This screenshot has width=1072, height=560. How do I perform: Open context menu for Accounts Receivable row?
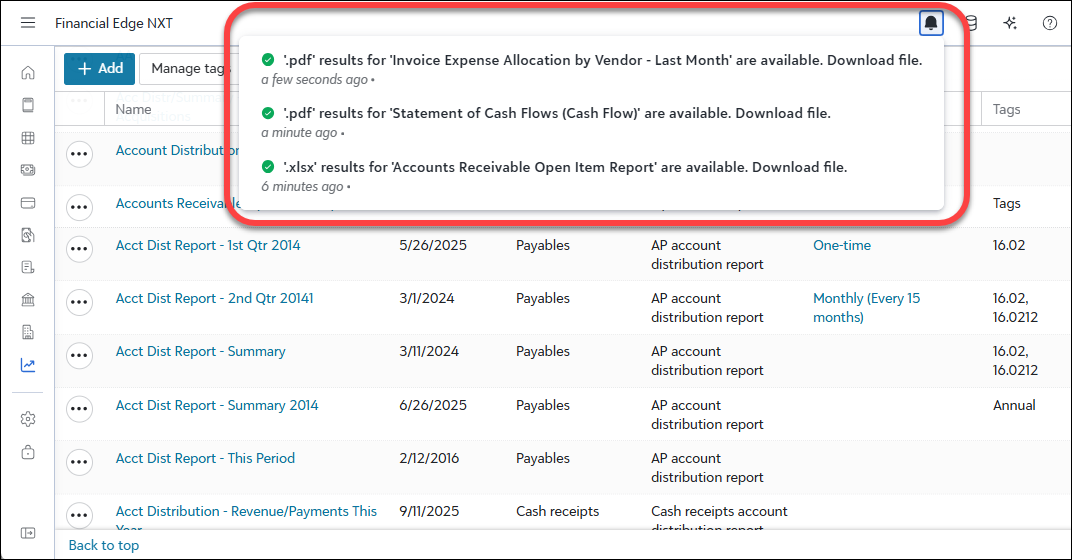[79, 207]
